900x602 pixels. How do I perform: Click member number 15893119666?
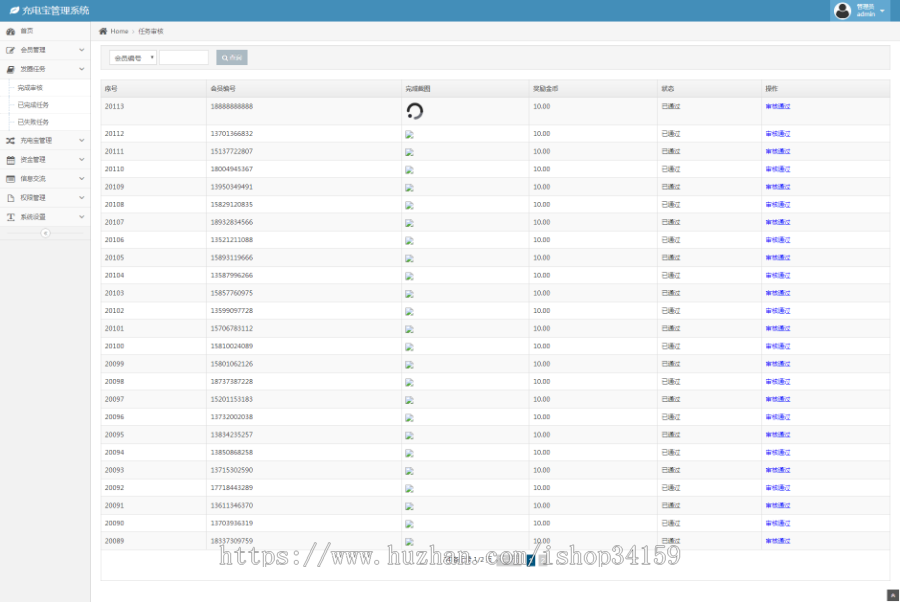coord(231,258)
